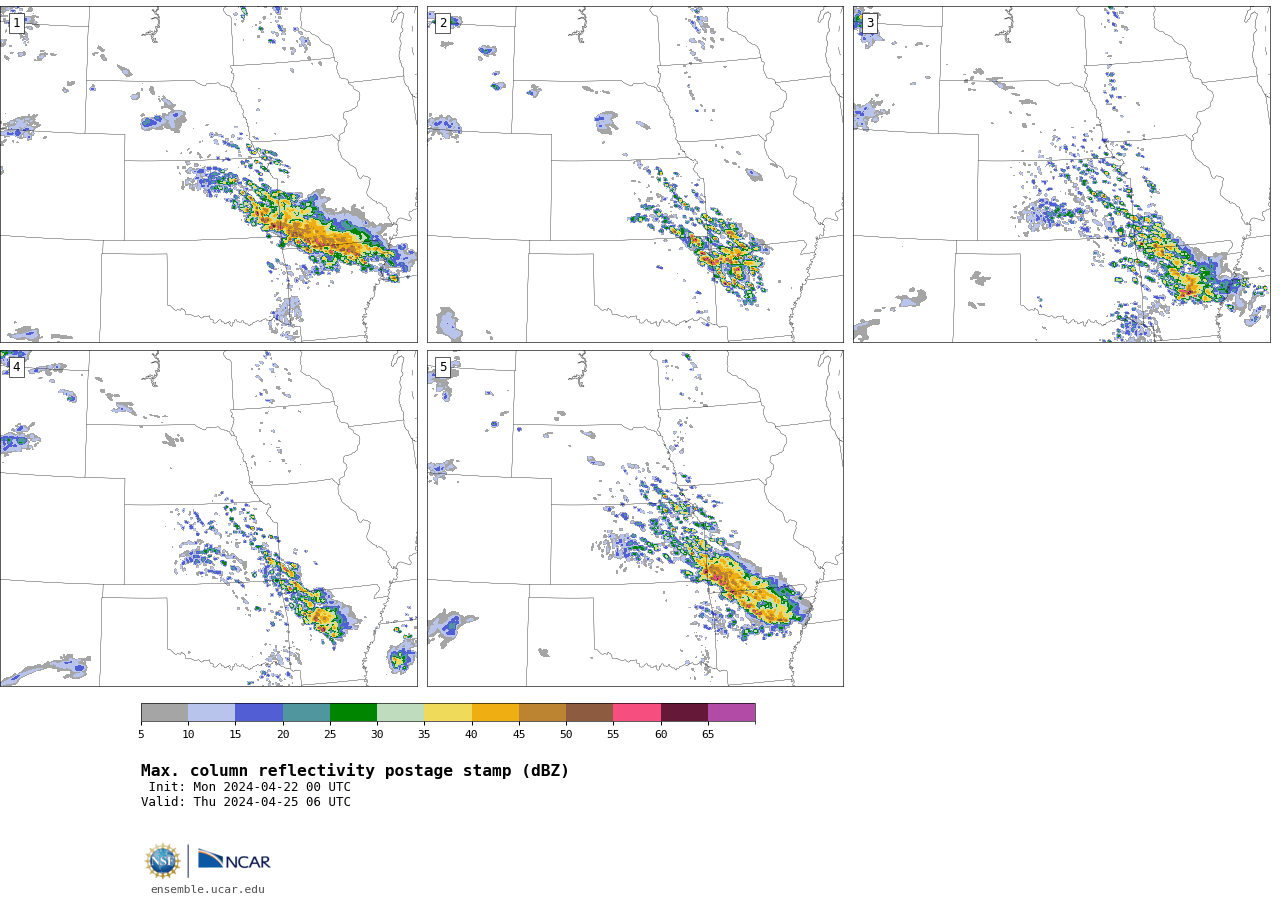
Task: Click the teal 20-25 dBZ swatch
Action: coord(306,713)
